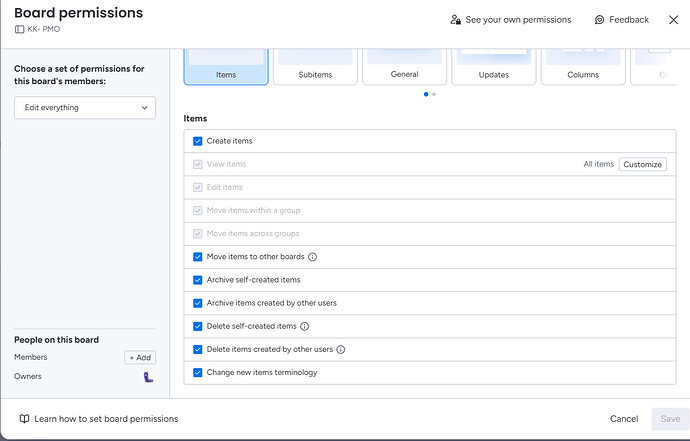This screenshot has width=690, height=441.
Task: Click the Cancel button
Action: (x=624, y=419)
